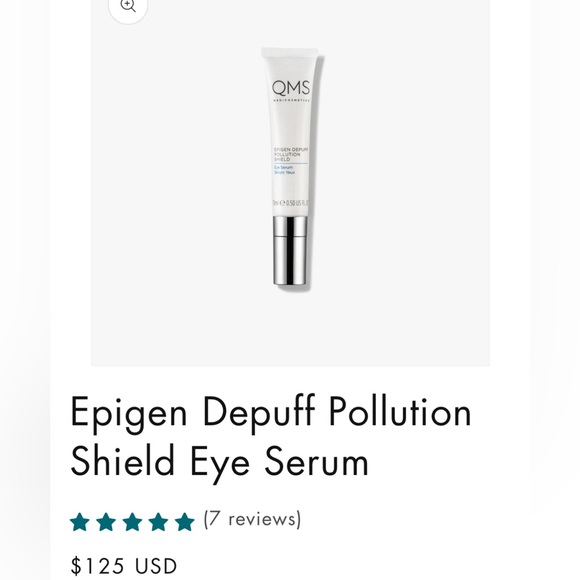Click the word Pollution in product title
Viewport: 580px width, 580px height.
pos(400,411)
